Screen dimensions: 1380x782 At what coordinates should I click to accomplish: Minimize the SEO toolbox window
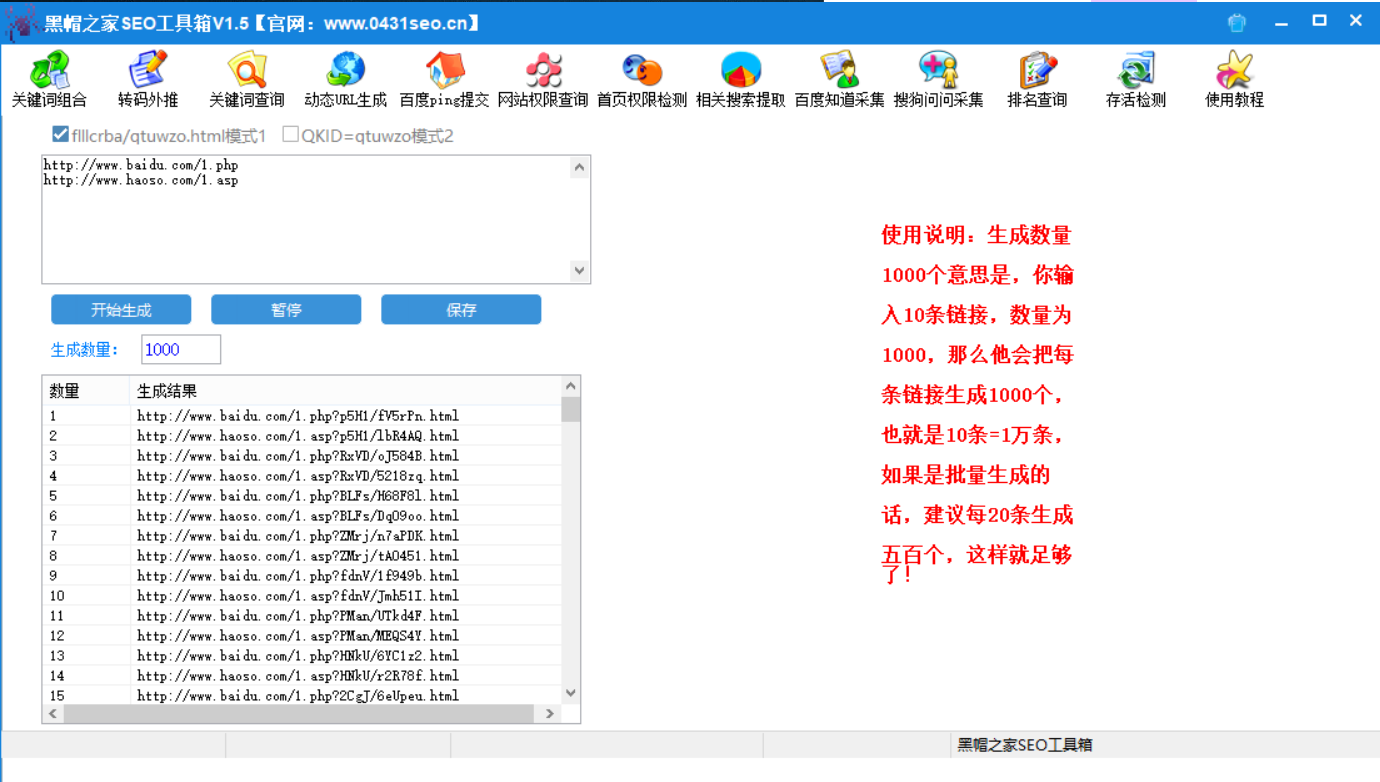pyautogui.click(x=1281, y=22)
